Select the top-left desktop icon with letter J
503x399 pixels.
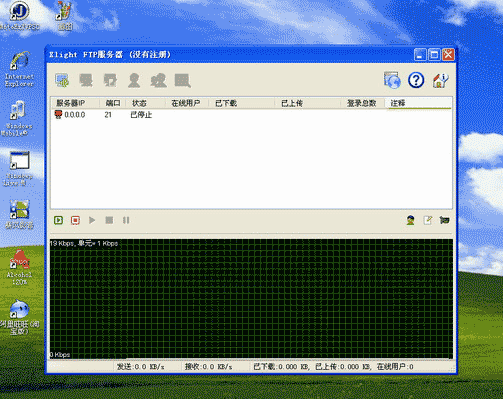pos(19,15)
